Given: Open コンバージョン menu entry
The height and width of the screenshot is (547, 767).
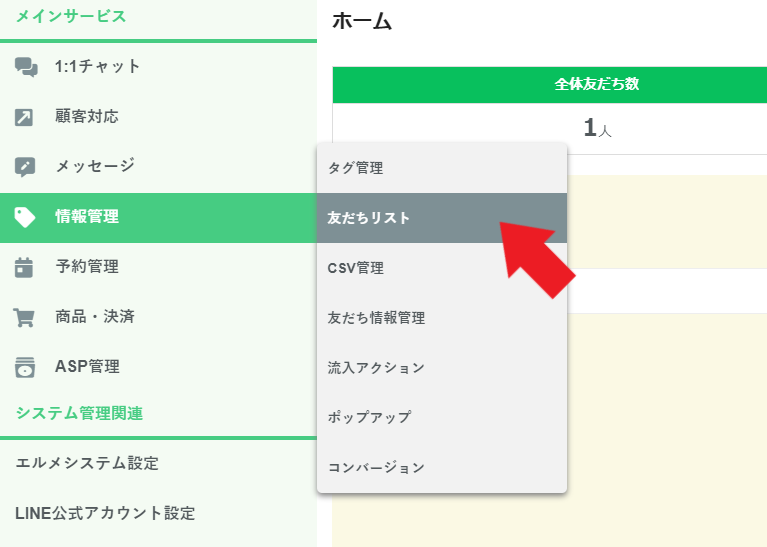Looking at the screenshot, I should pyautogui.click(x=377, y=467).
